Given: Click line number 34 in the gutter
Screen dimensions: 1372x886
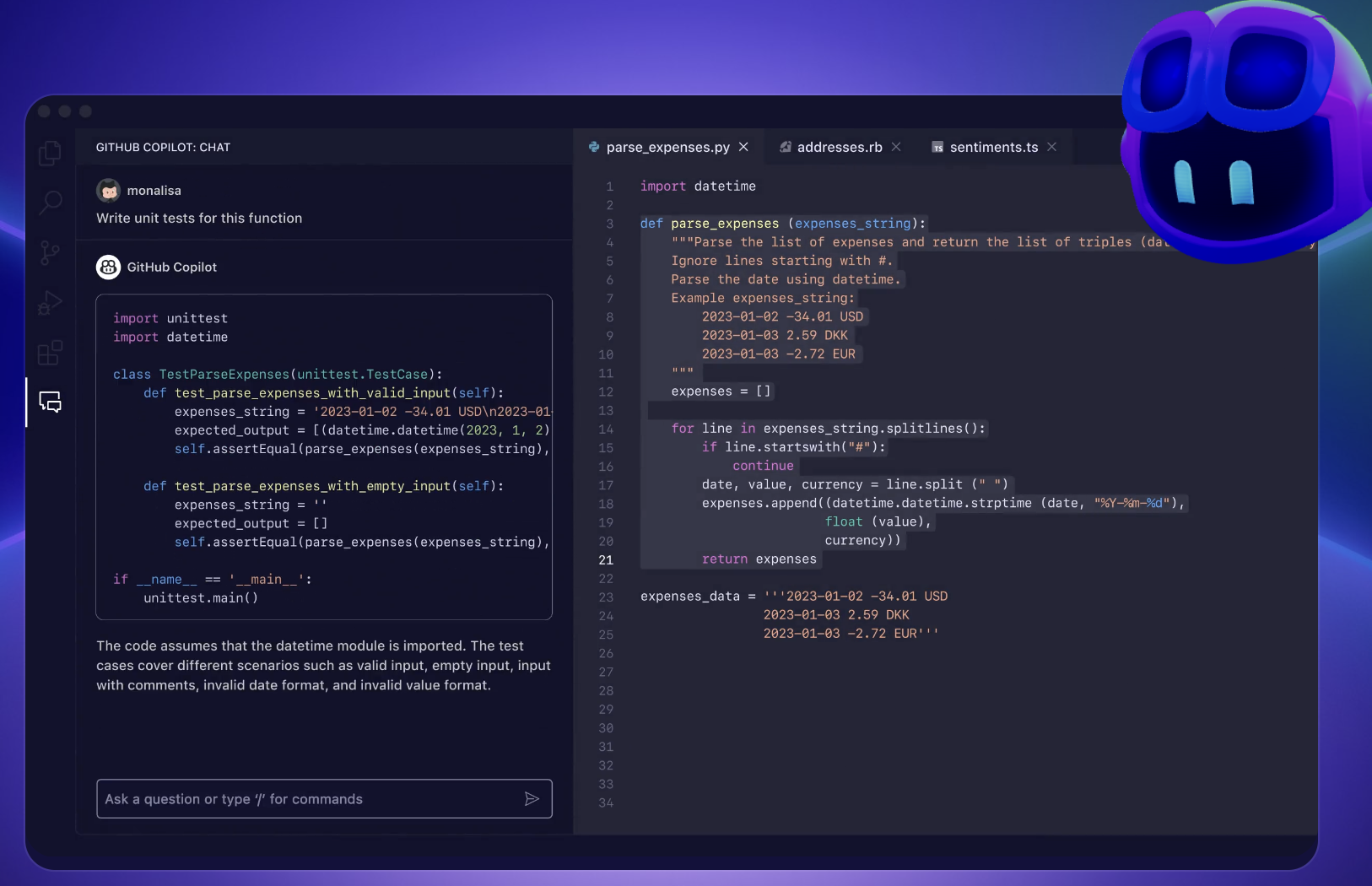Looking at the screenshot, I should pos(606,803).
